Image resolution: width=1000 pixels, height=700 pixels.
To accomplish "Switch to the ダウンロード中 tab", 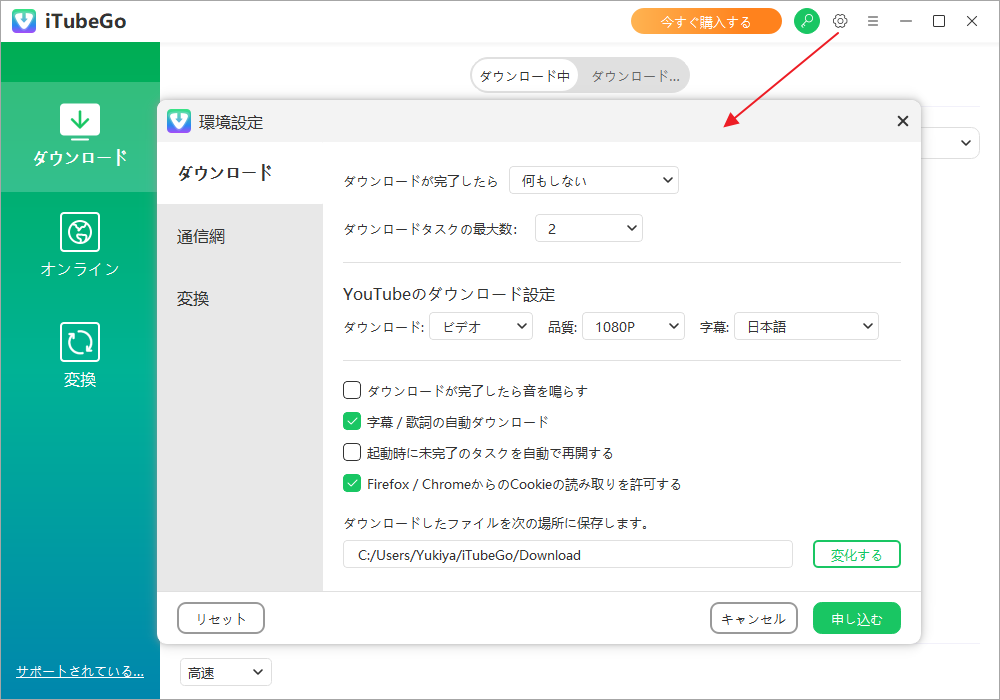I will (x=525, y=76).
